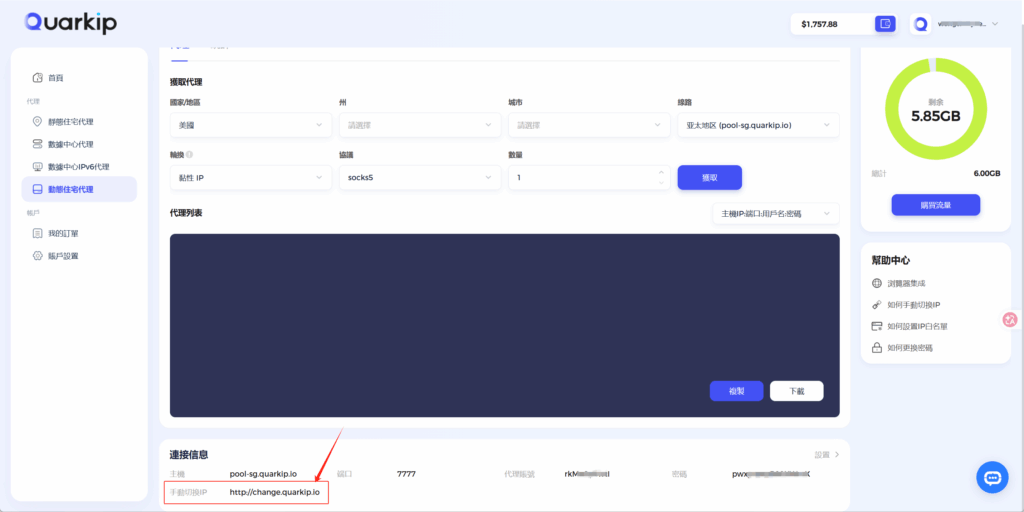The width and height of the screenshot is (1024, 512).
Task: Click the 數據中心代理 server icon
Action: [x=38, y=144]
